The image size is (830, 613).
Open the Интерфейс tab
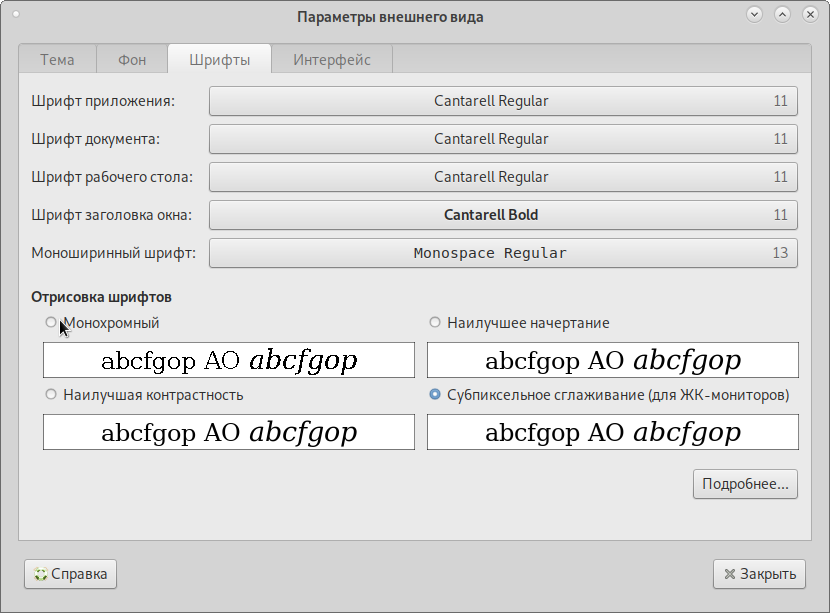tap(331, 60)
